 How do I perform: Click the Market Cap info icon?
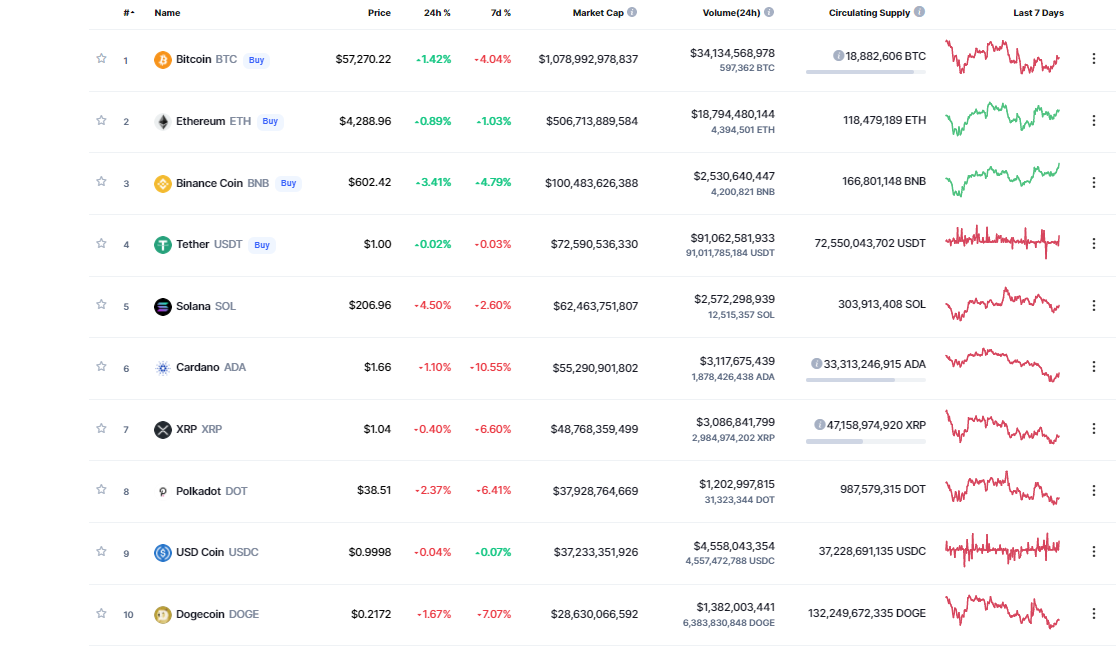(x=632, y=12)
